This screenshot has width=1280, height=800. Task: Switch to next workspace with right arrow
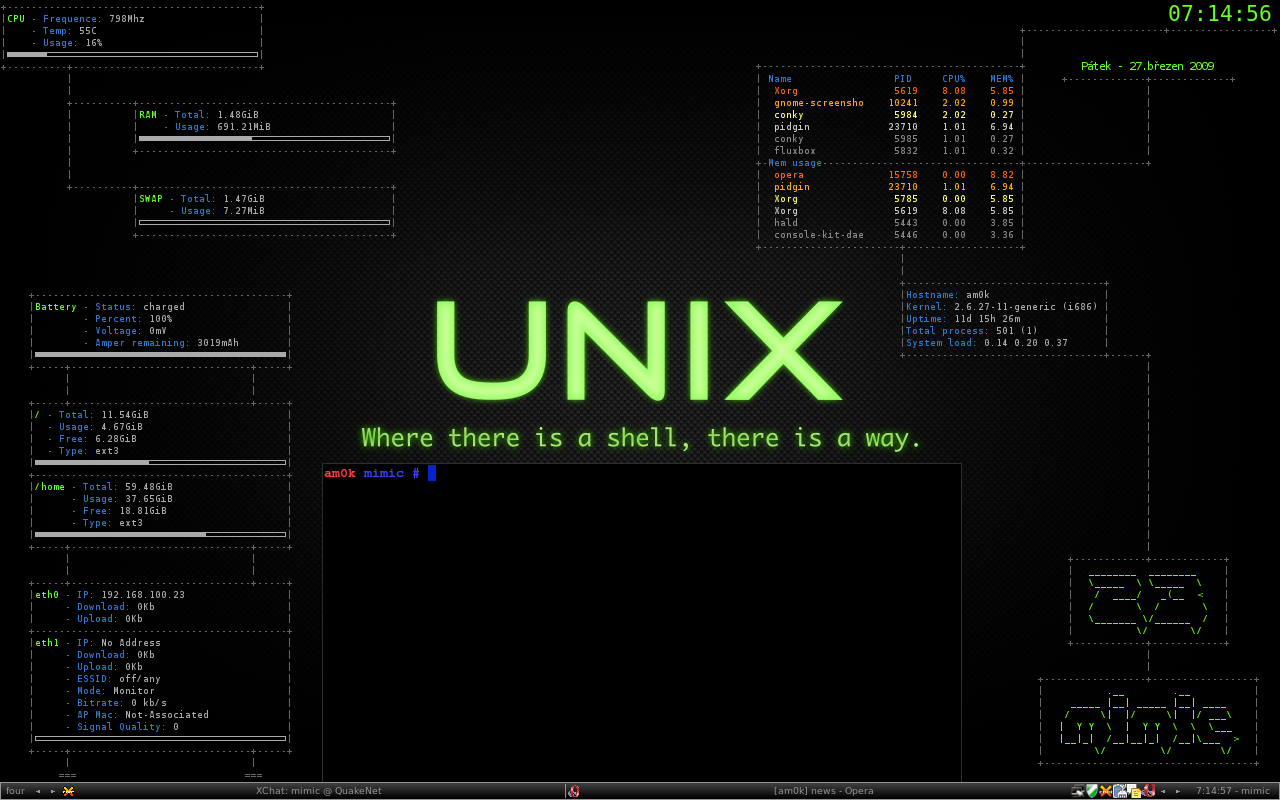pos(53,791)
